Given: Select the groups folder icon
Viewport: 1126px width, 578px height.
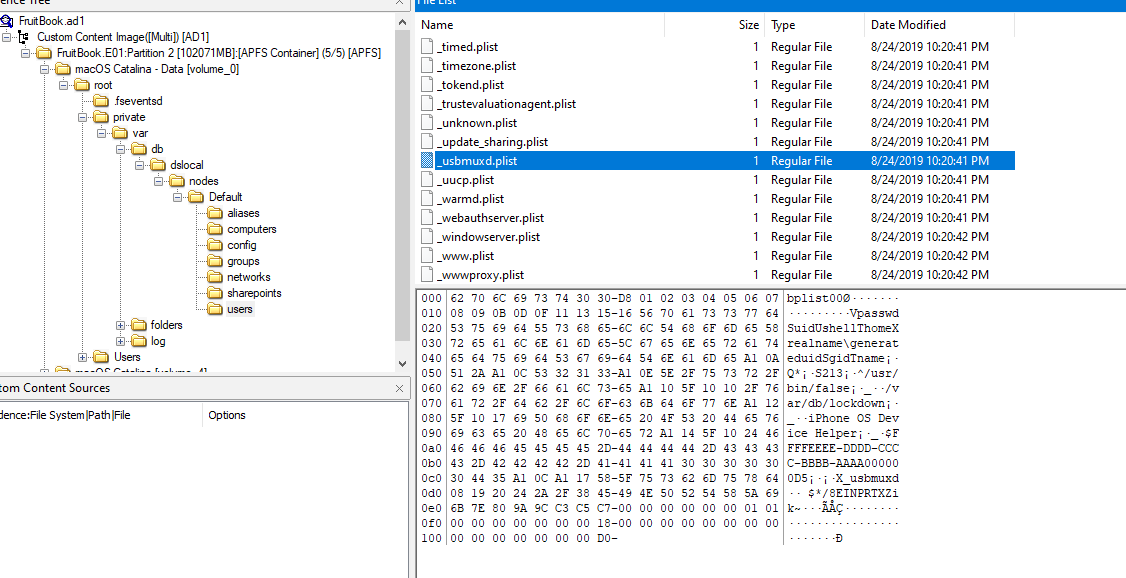Looking at the screenshot, I should pyautogui.click(x=215, y=261).
